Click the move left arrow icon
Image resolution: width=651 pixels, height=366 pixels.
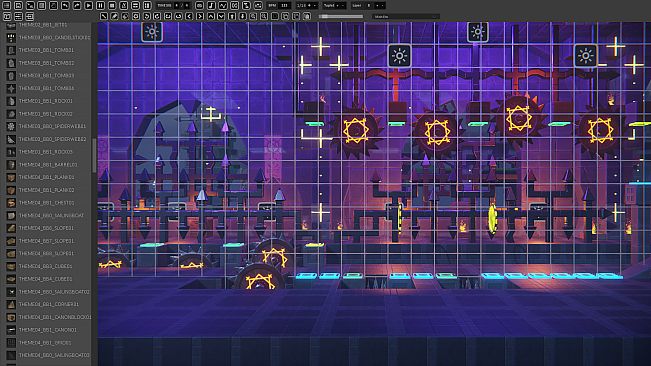click(x=189, y=16)
